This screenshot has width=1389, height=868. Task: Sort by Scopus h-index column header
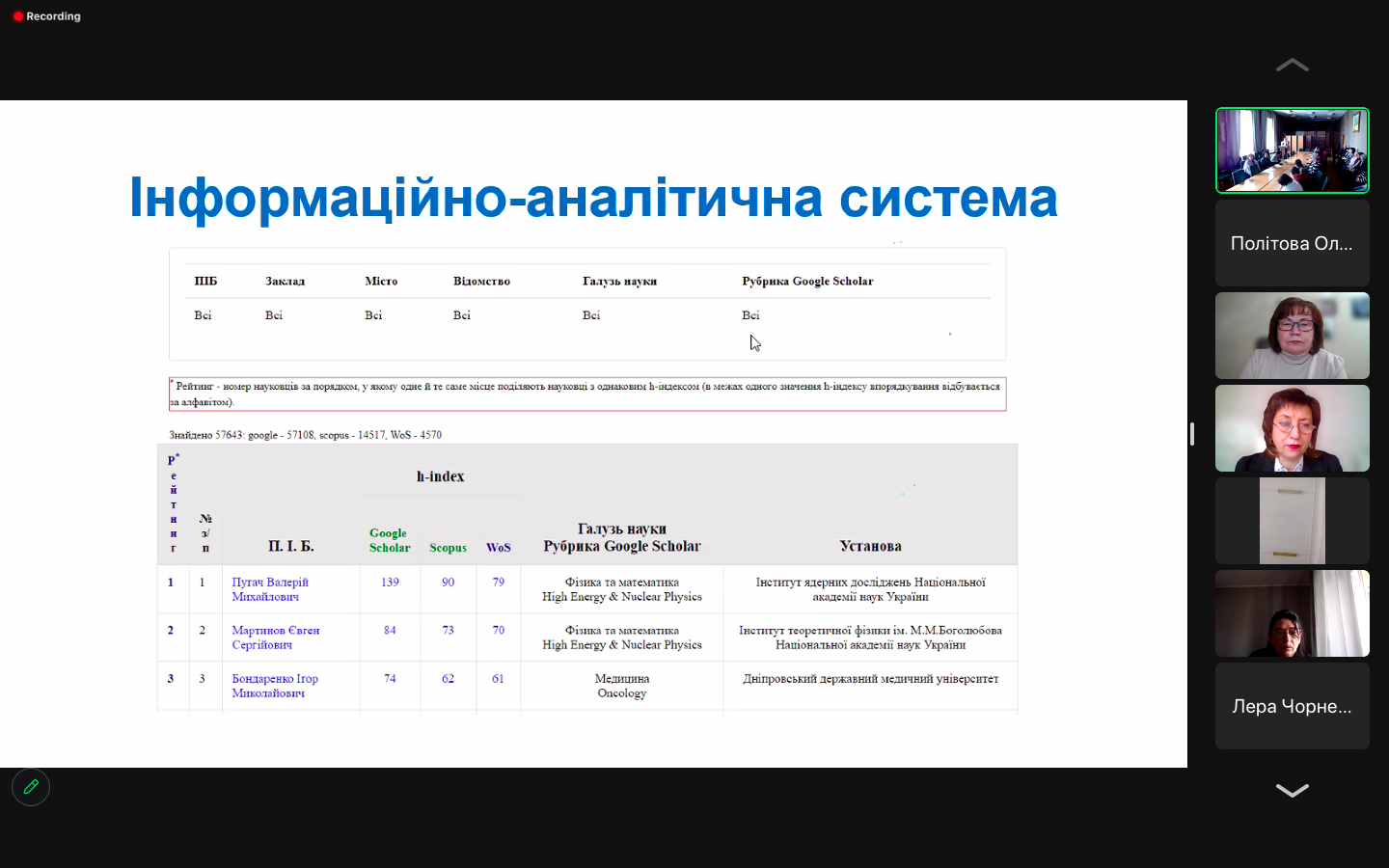click(x=448, y=548)
